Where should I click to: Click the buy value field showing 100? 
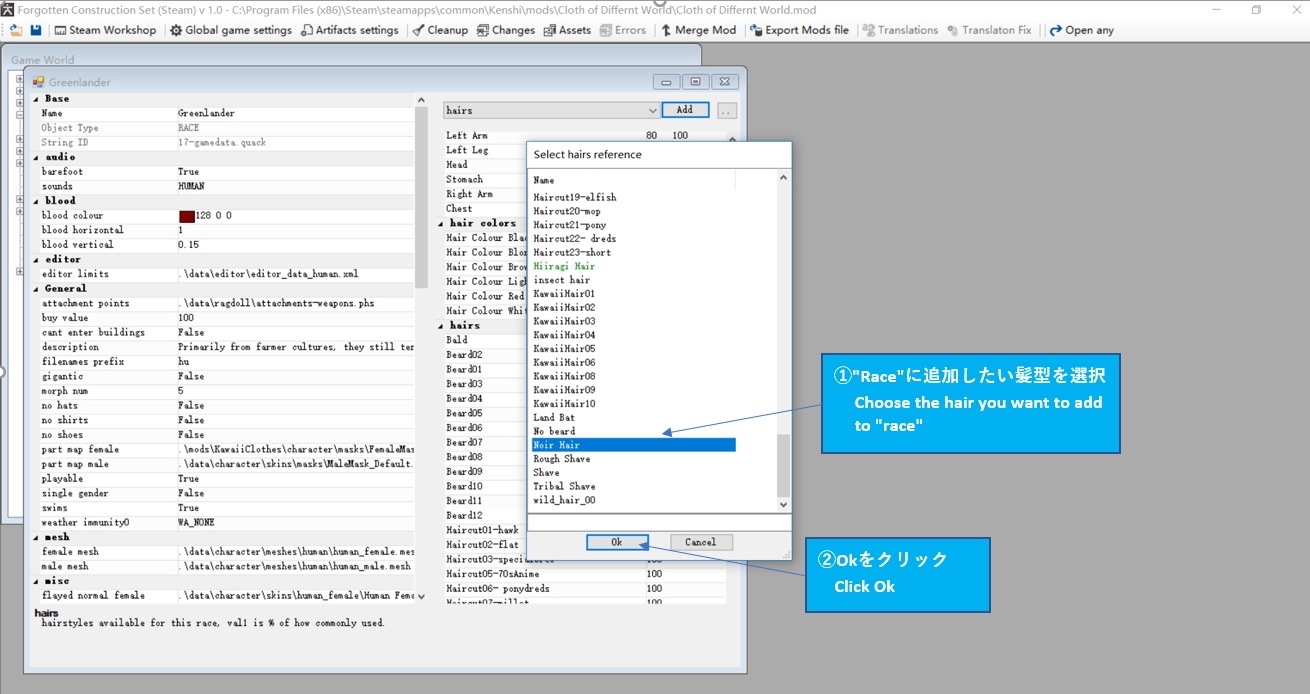pos(295,318)
